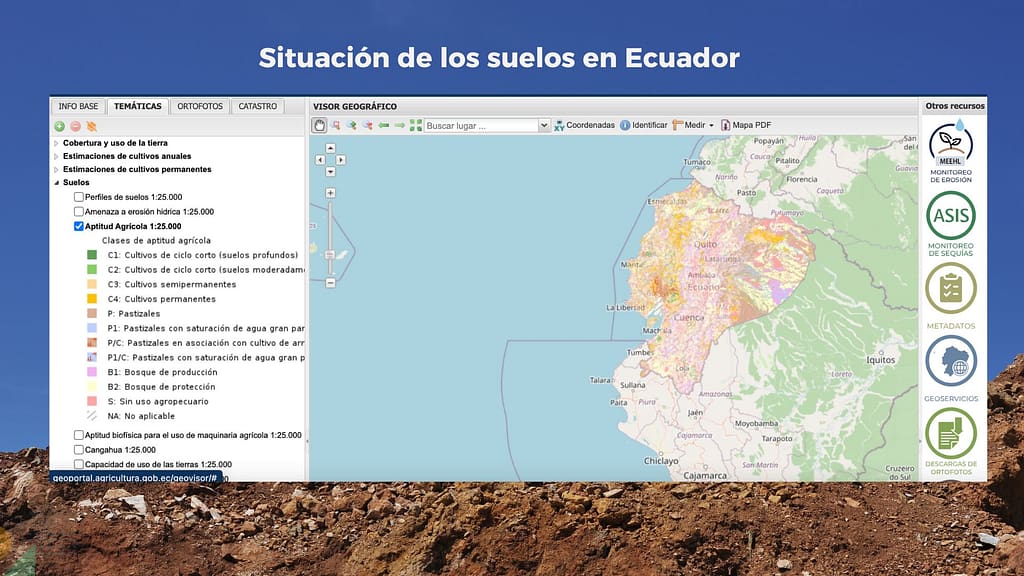1024x576 pixels.
Task: Open the Geoservicios resource icon
Action: [950, 360]
